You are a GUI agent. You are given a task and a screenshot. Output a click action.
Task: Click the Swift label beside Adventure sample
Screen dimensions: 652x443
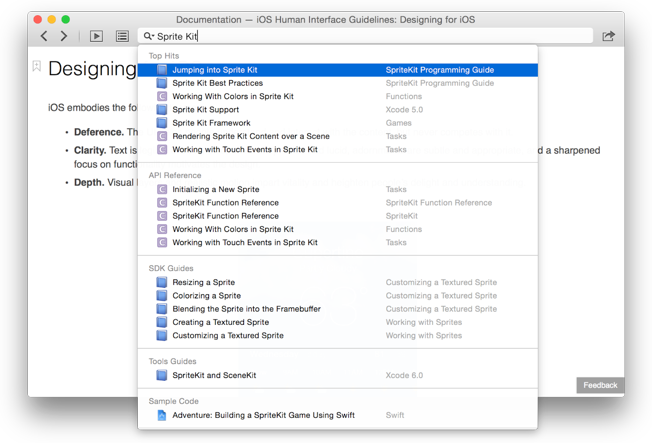[x=395, y=416]
